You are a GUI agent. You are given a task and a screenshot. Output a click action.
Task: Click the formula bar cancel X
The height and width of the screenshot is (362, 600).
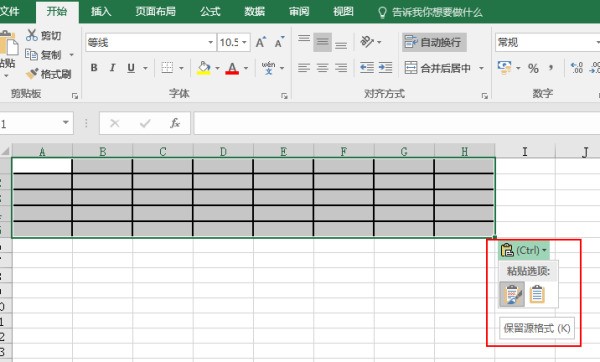click(x=114, y=123)
